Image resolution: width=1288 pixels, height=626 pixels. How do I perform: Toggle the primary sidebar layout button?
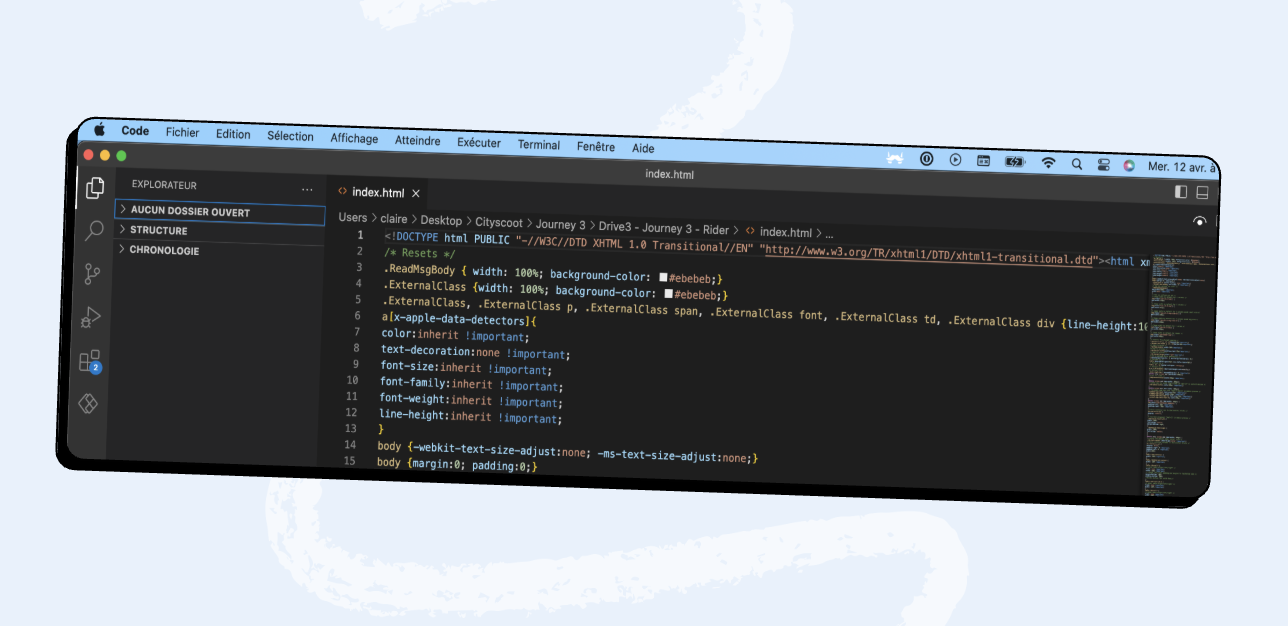[1181, 192]
